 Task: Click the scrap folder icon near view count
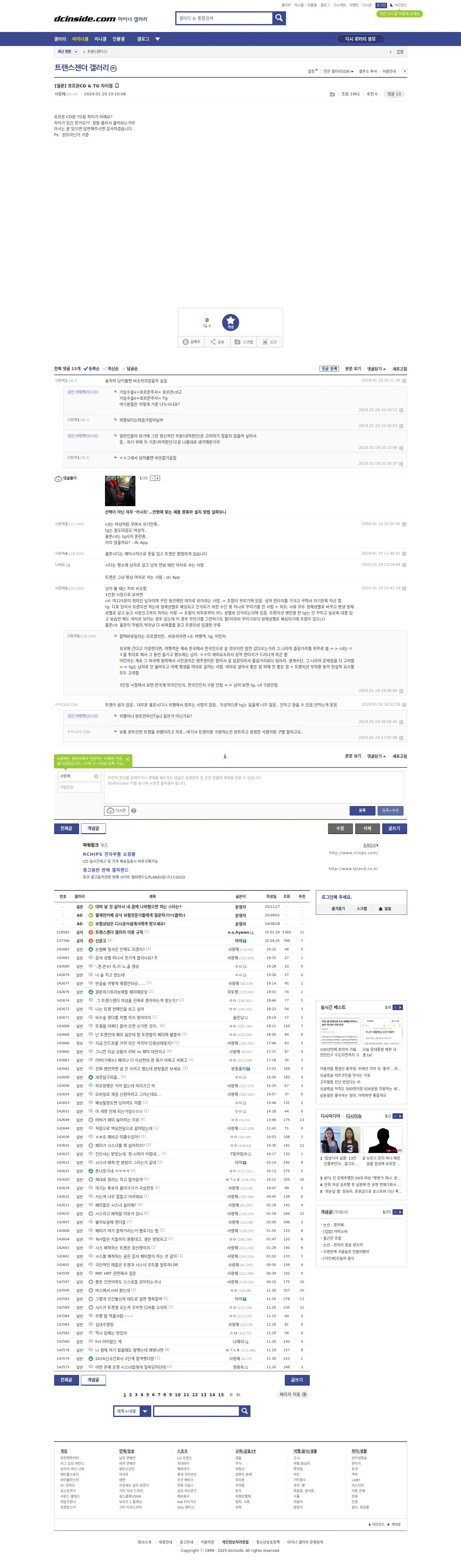click(x=332, y=94)
